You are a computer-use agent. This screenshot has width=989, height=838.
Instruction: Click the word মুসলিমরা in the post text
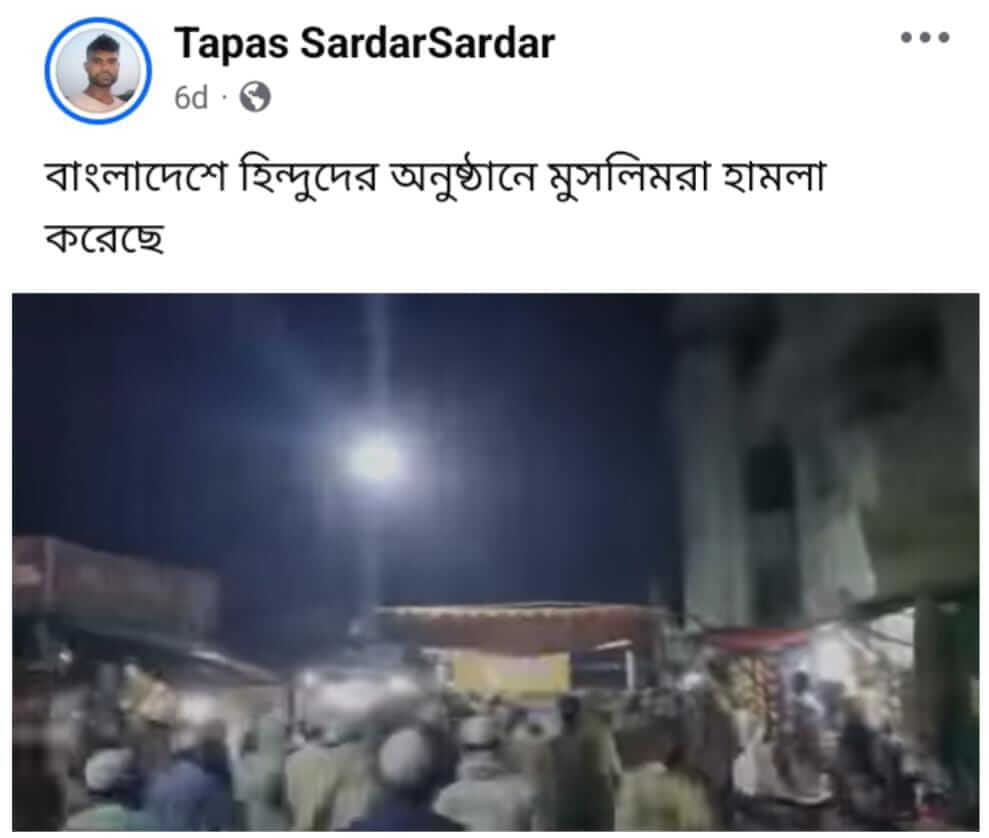coord(630,177)
